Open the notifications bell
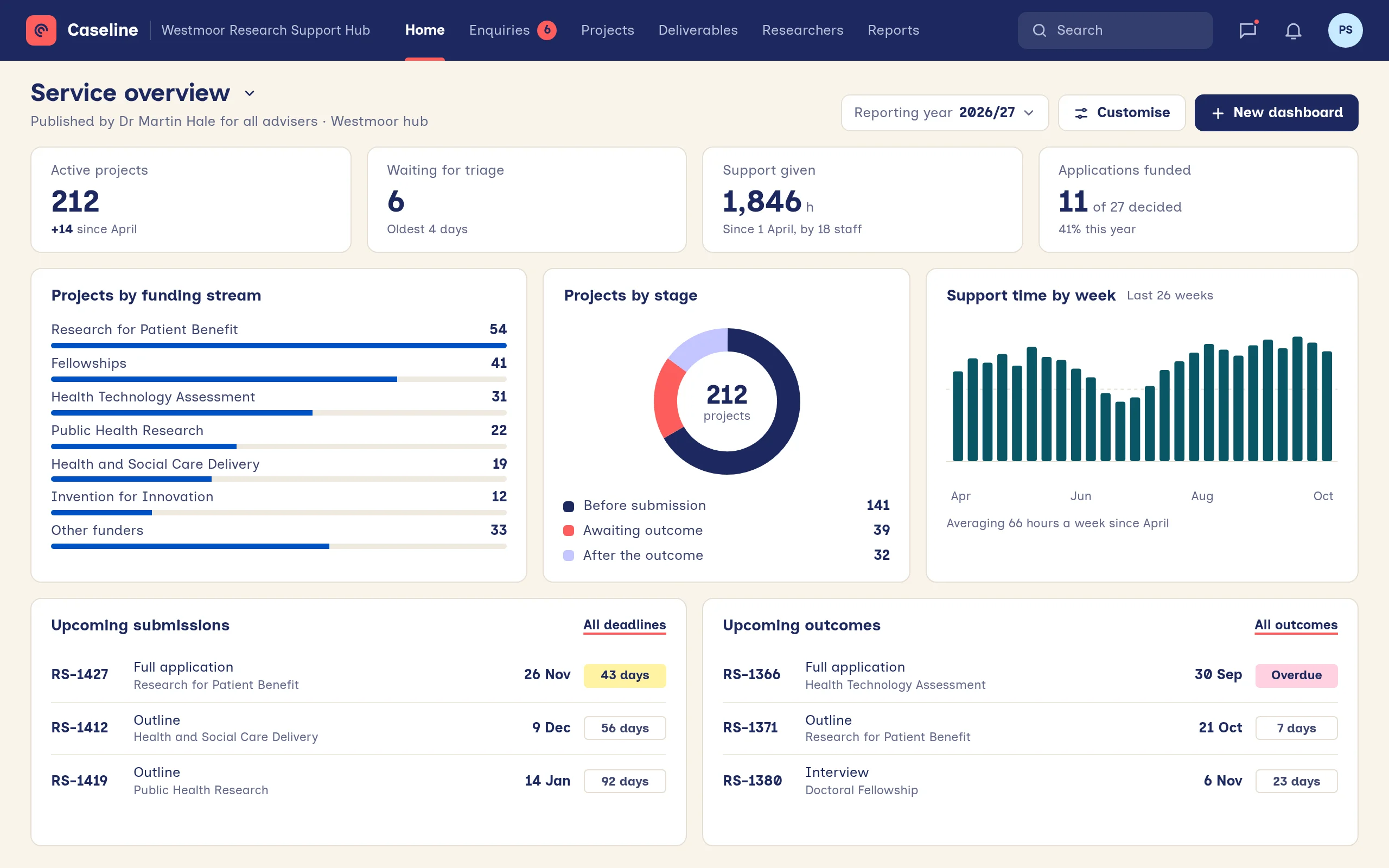 [1293, 30]
